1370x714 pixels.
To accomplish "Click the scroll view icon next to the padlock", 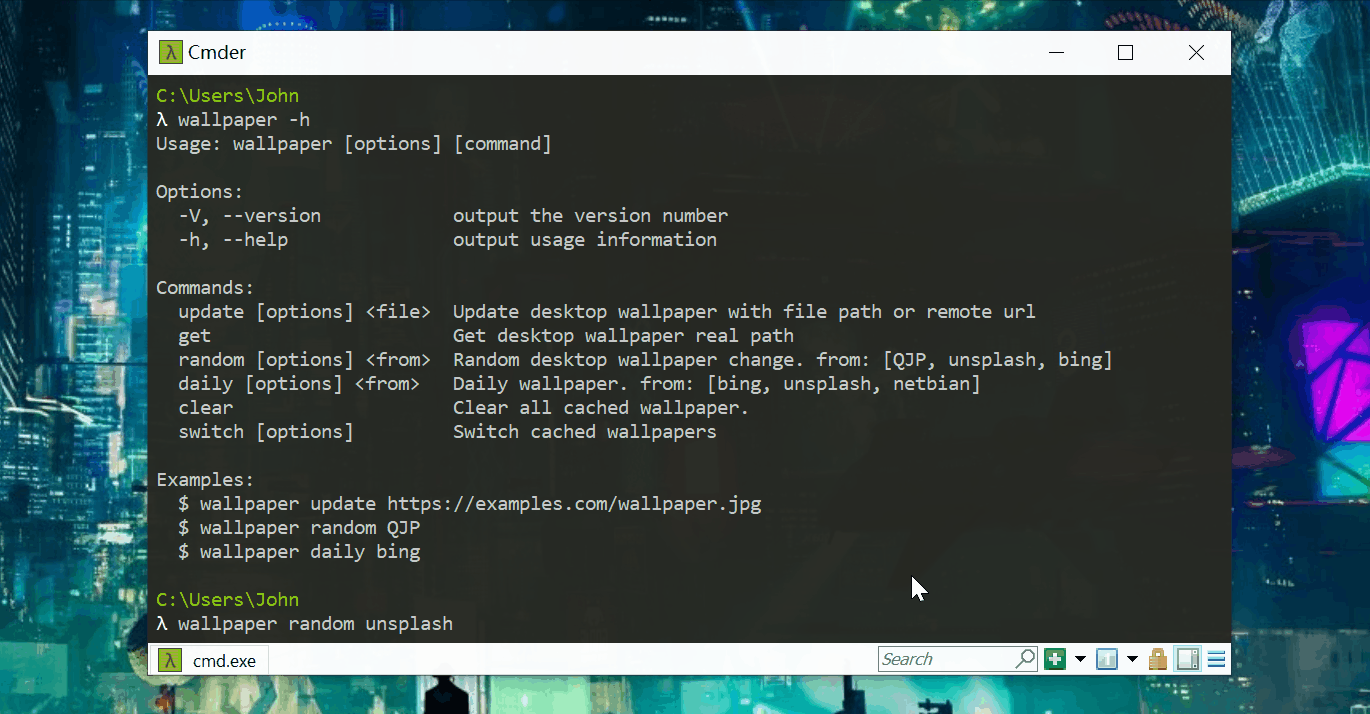I will 1187,658.
